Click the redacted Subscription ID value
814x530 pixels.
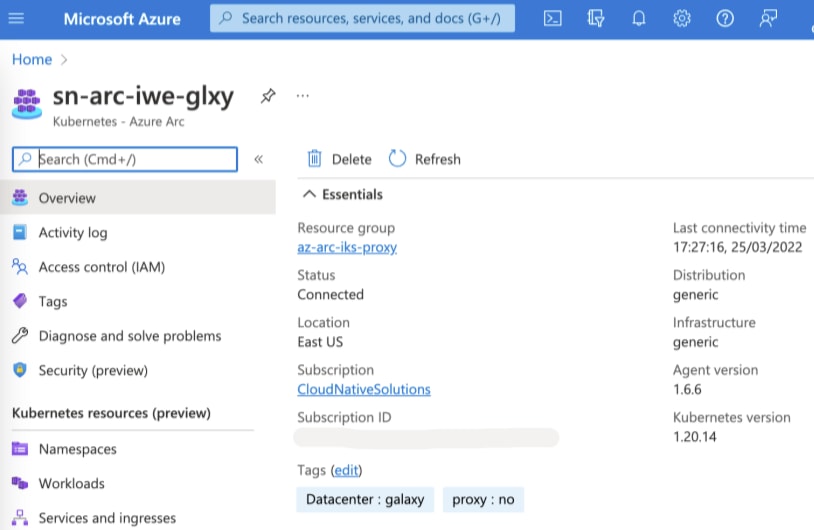click(426, 438)
